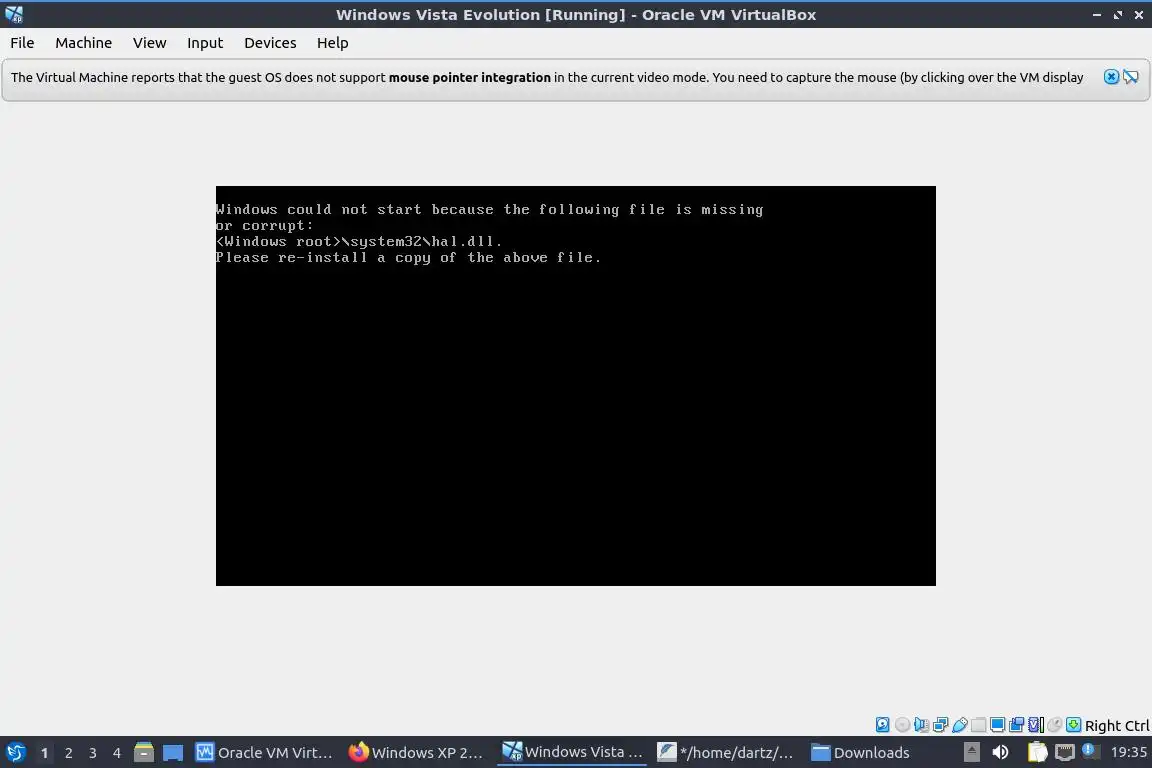
Task: Click the 19:35 clock
Action: [x=1128, y=752]
